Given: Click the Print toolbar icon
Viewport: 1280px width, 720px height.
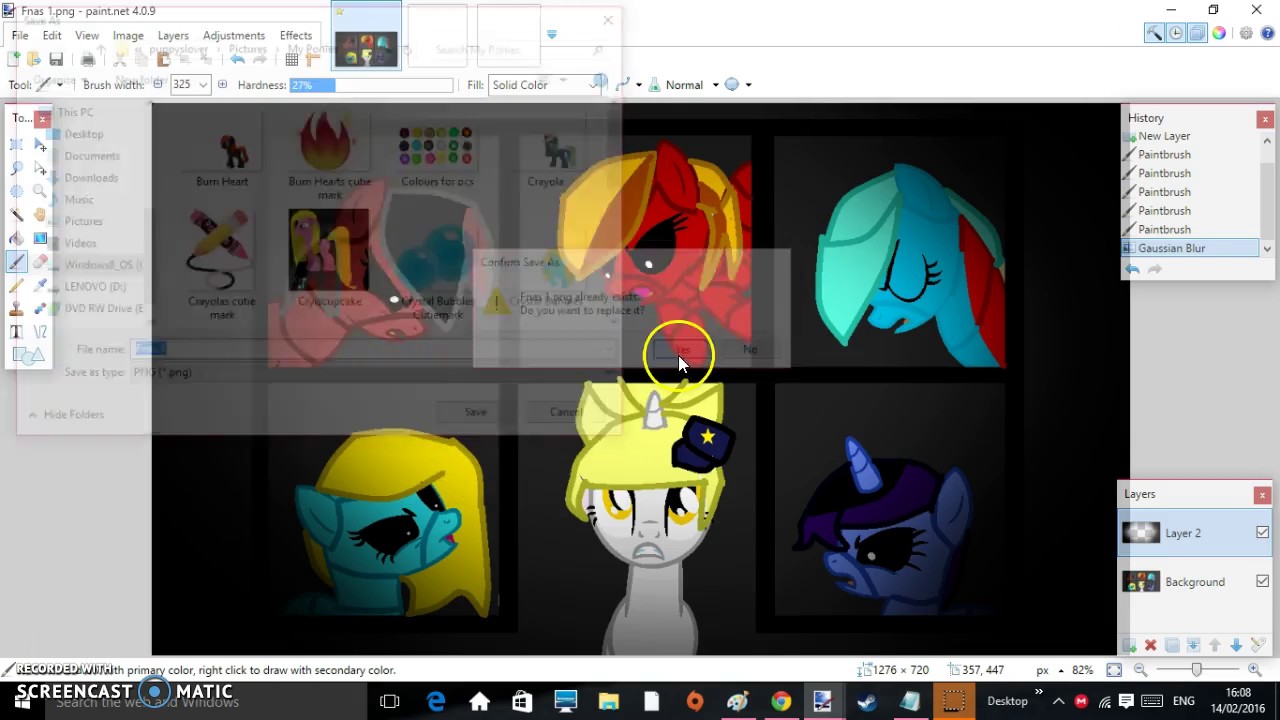Looking at the screenshot, I should [x=88, y=60].
